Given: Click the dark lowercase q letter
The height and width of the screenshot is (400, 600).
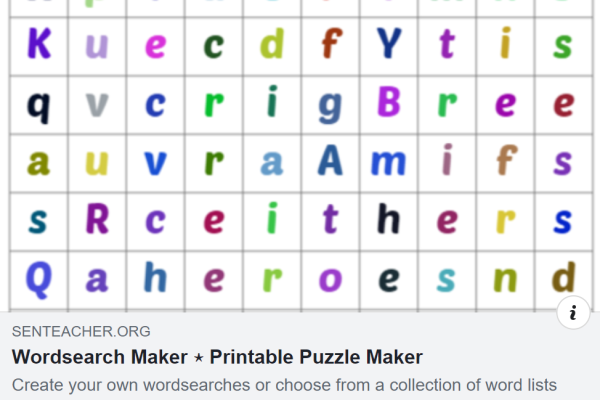Looking at the screenshot, I should pos(39,103).
